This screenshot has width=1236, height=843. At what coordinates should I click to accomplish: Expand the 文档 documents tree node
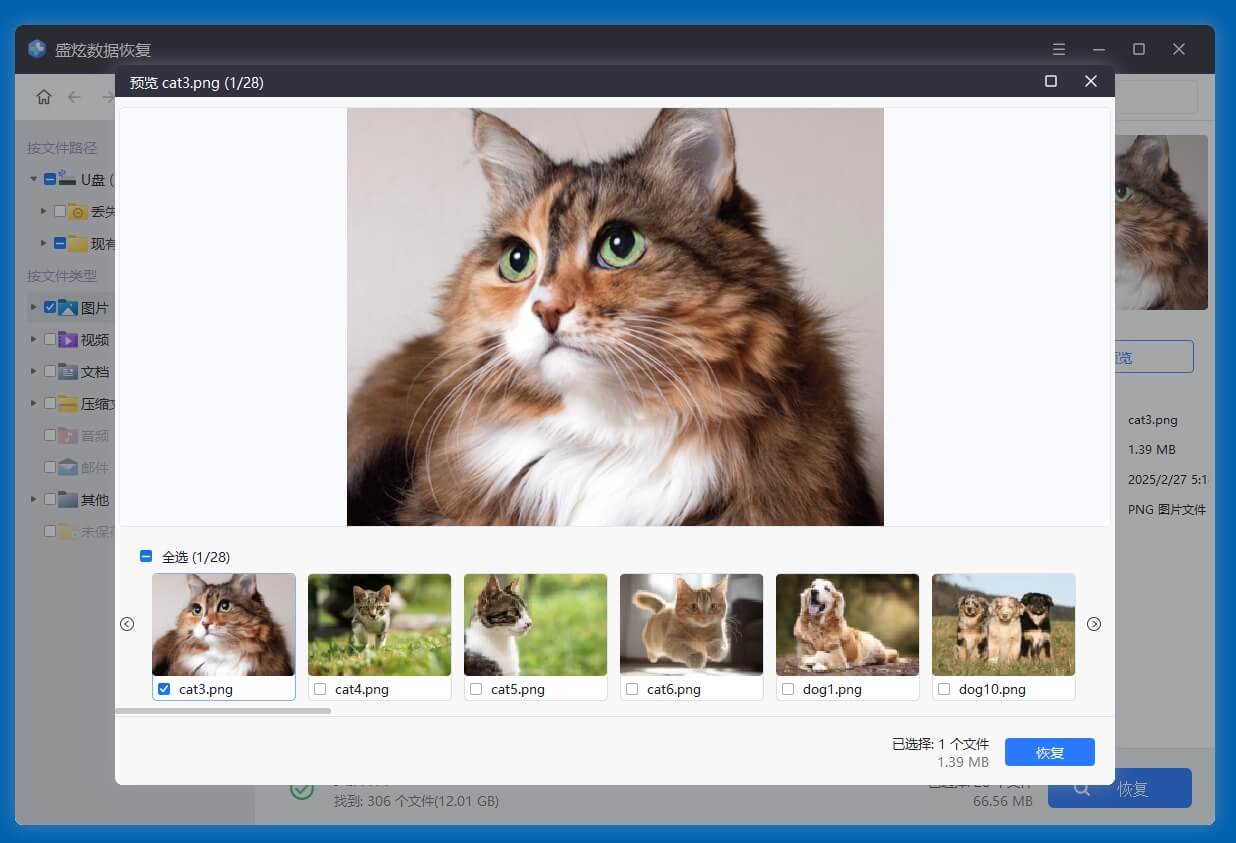pyautogui.click(x=34, y=372)
